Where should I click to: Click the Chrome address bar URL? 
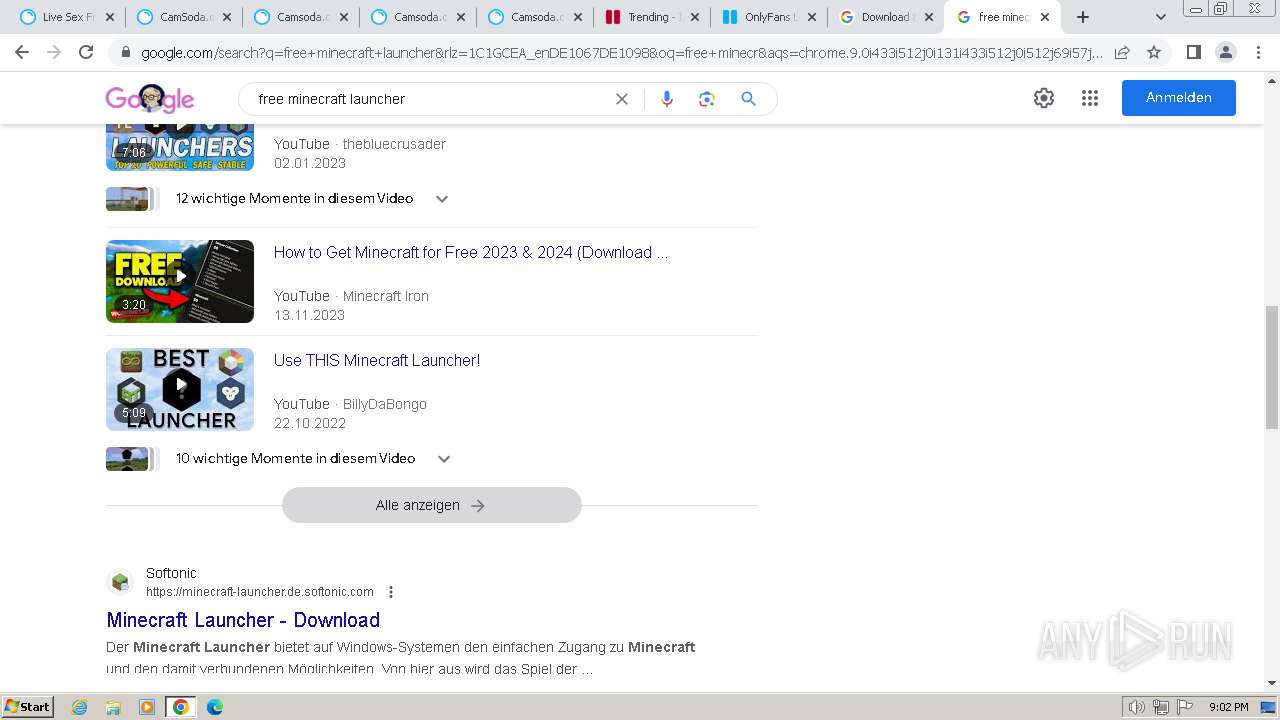(x=620, y=52)
